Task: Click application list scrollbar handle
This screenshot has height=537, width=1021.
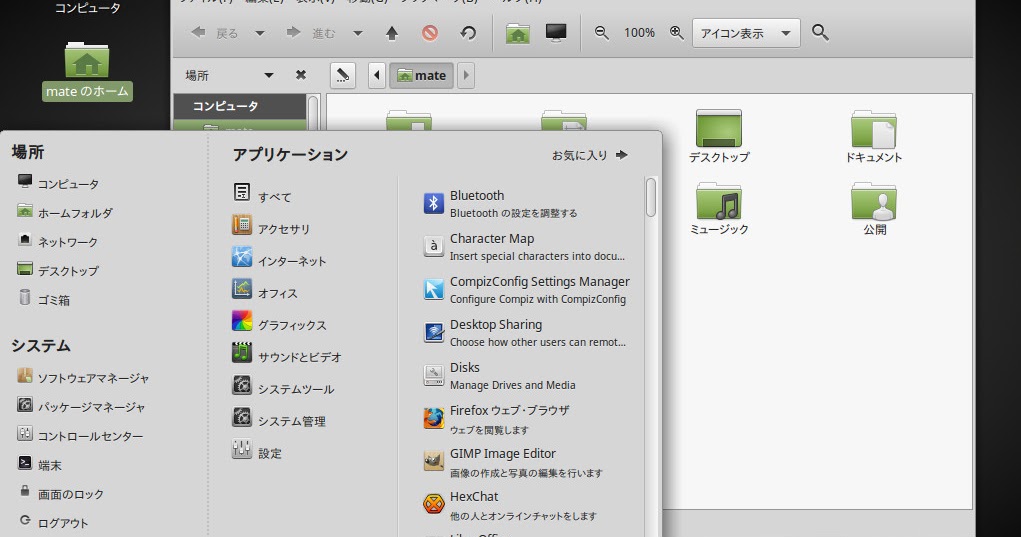Action: 650,197
